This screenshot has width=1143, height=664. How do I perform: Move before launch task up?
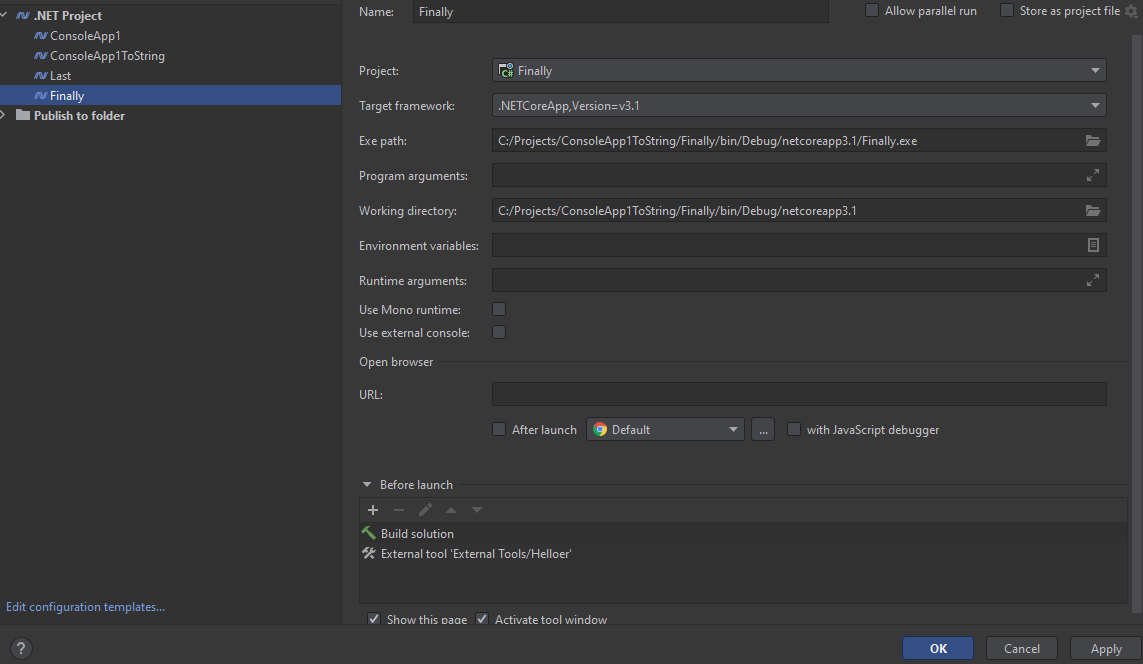(451, 509)
